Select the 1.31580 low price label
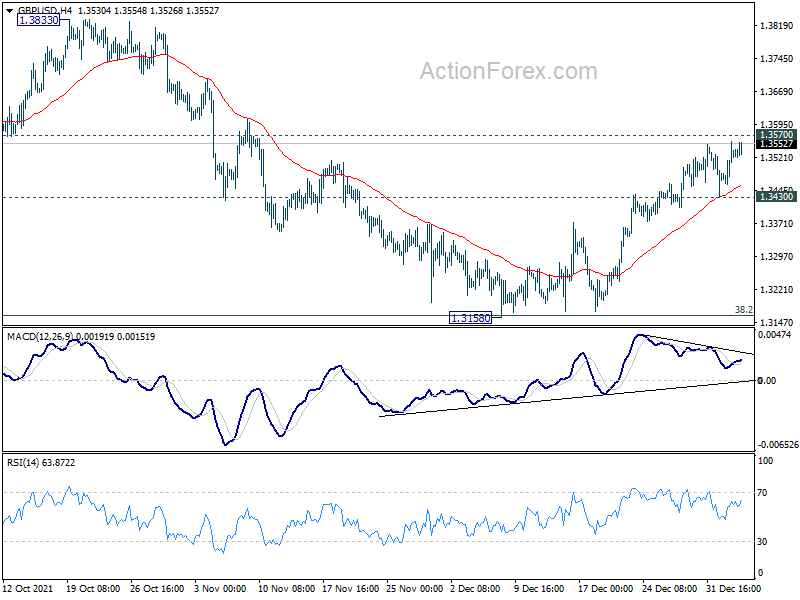This screenshot has width=800, height=600. tap(470, 318)
